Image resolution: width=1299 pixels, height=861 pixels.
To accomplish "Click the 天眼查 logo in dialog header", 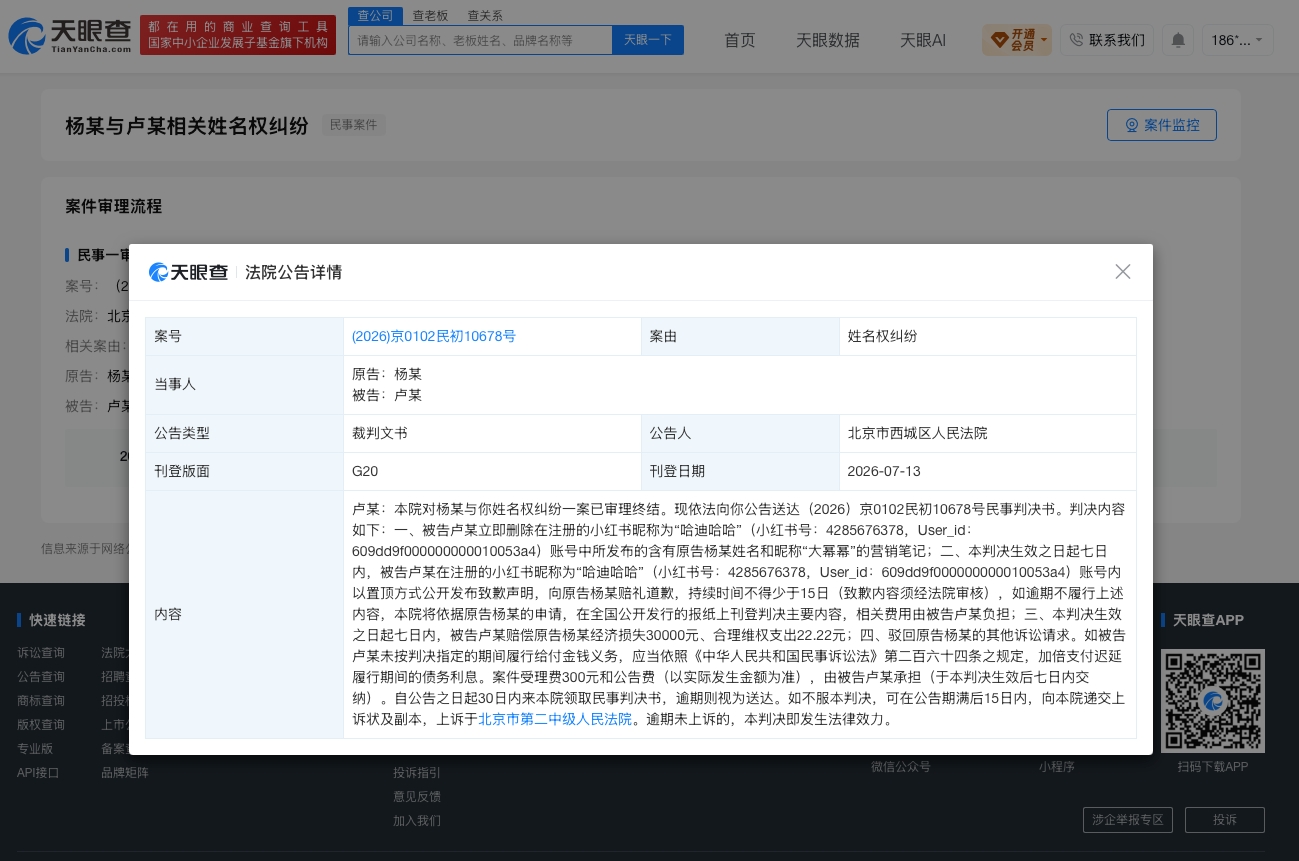I will 188,272.
